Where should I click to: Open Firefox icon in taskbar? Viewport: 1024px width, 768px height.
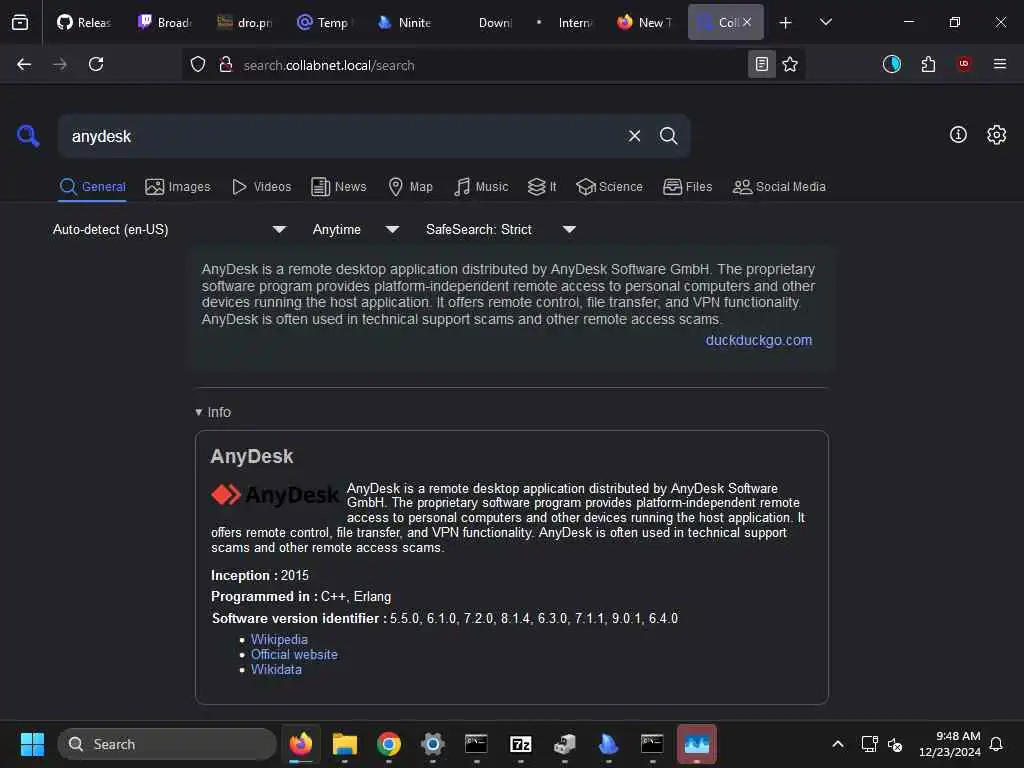pos(300,744)
